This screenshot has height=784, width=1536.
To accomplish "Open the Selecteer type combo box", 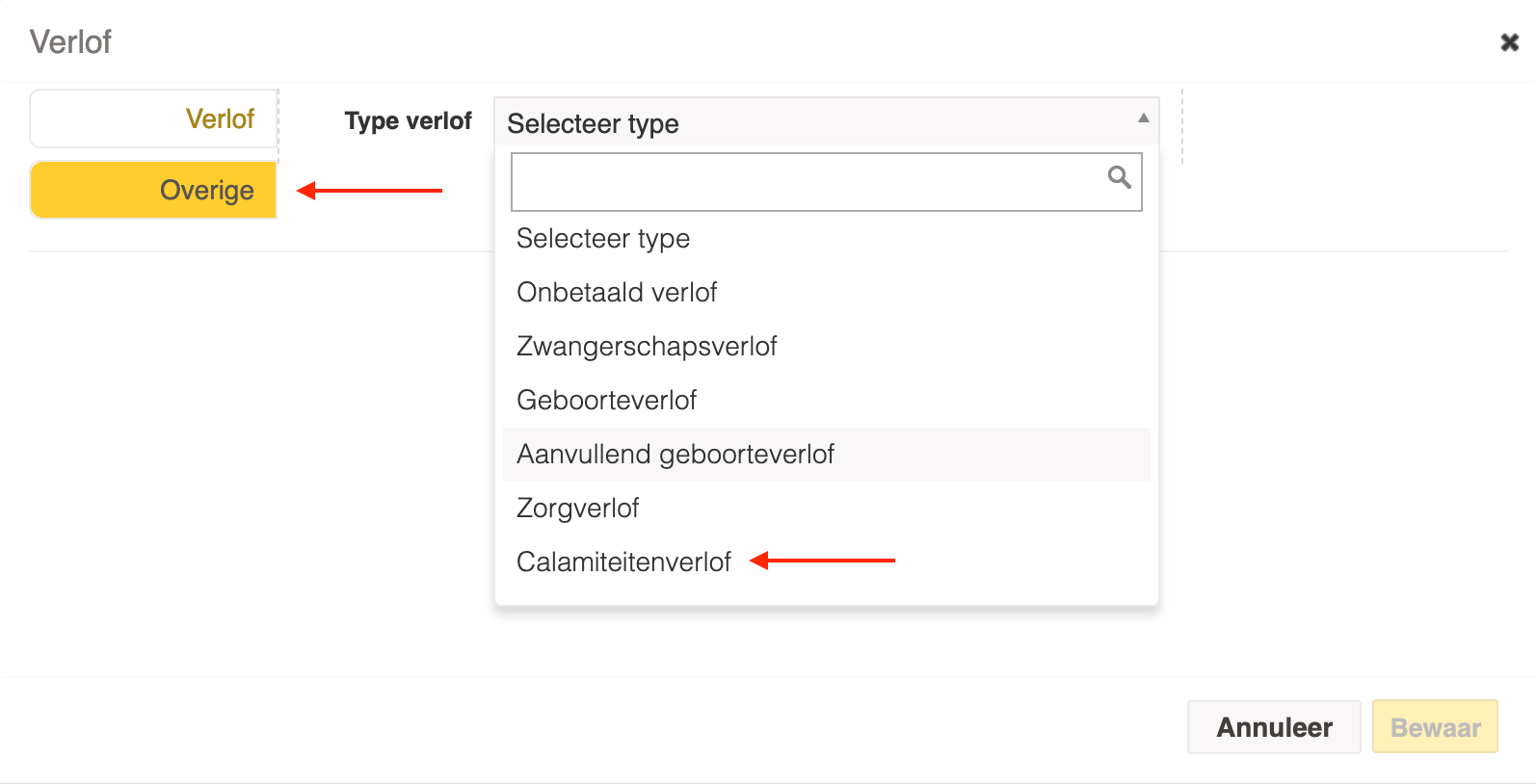I will pyautogui.click(x=826, y=121).
